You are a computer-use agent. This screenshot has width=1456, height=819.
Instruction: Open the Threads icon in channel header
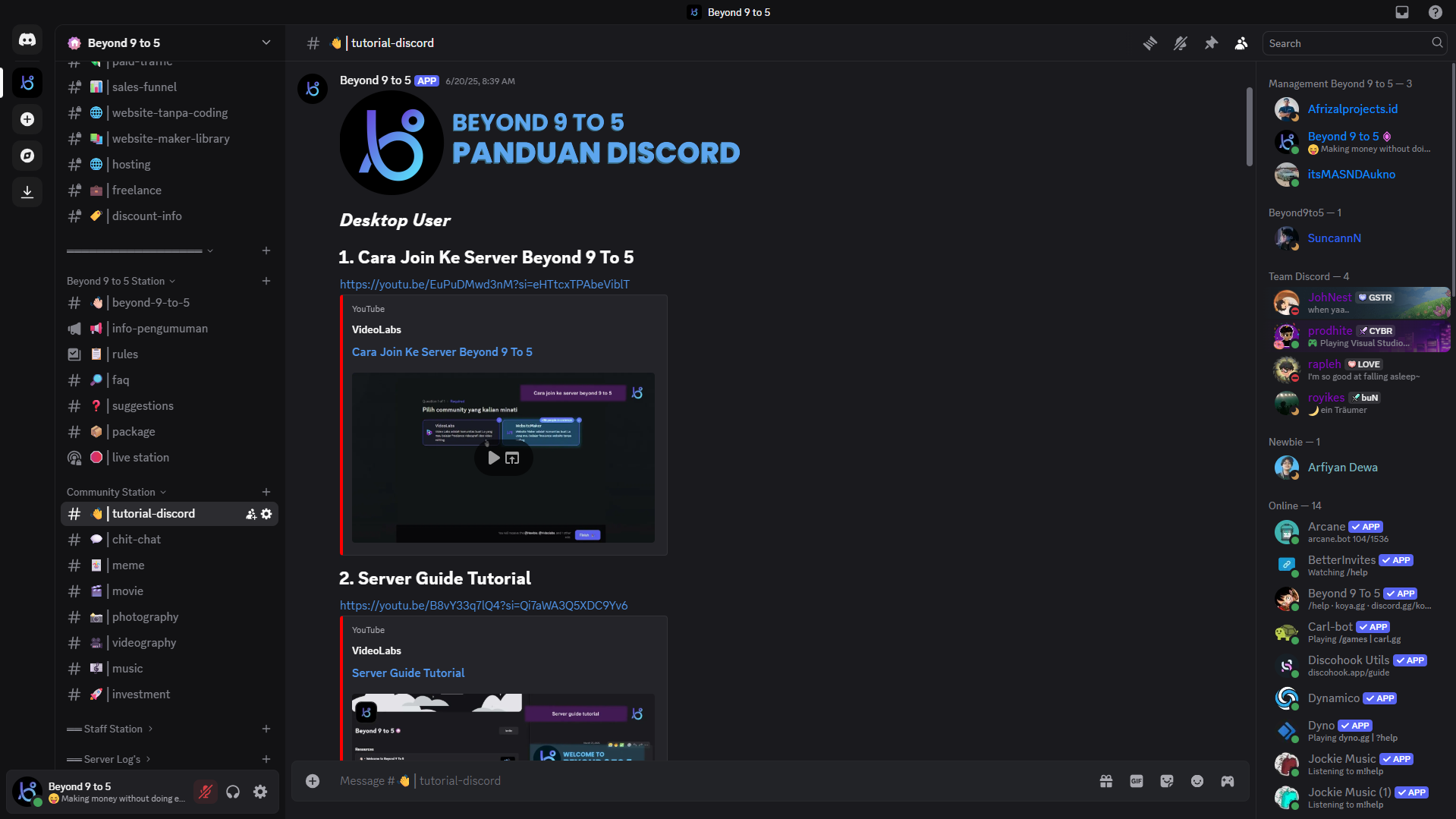(1150, 43)
